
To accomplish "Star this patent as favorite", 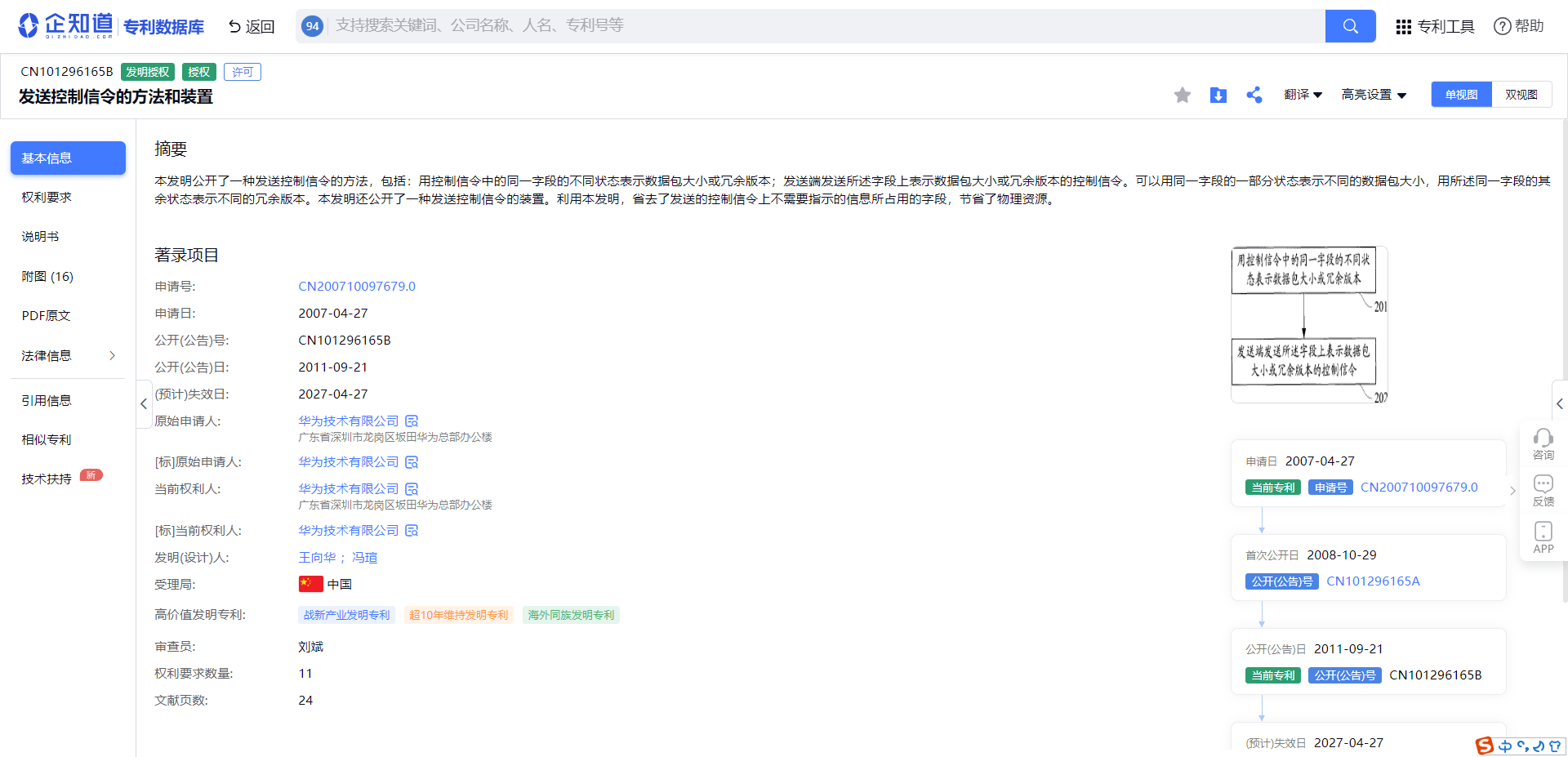I will click(1182, 95).
